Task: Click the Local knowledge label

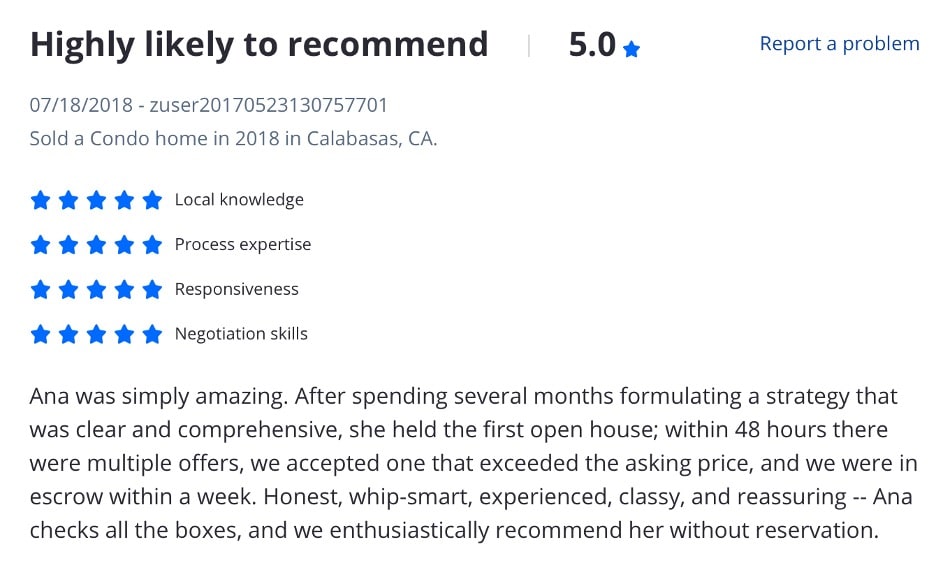Action: coord(239,200)
